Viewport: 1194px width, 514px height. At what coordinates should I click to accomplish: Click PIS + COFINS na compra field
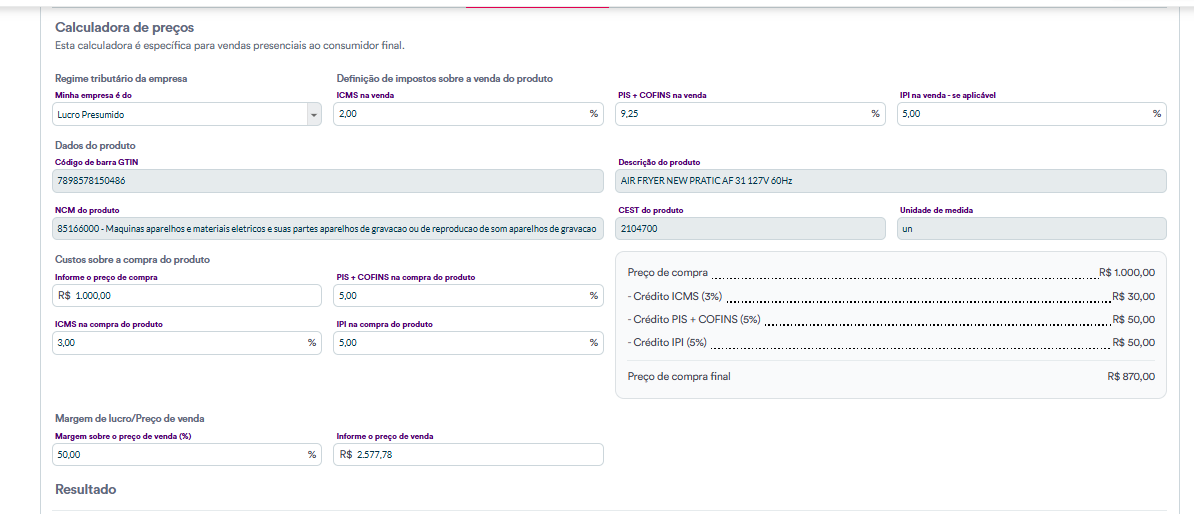[458, 295]
